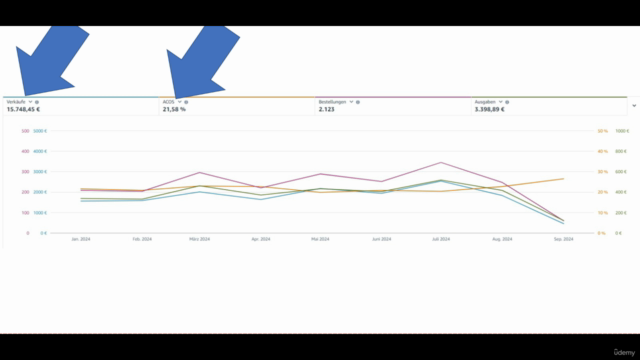This screenshot has width=640, height=360.
Task: Click info icon next to ACOS
Action: tap(186, 102)
